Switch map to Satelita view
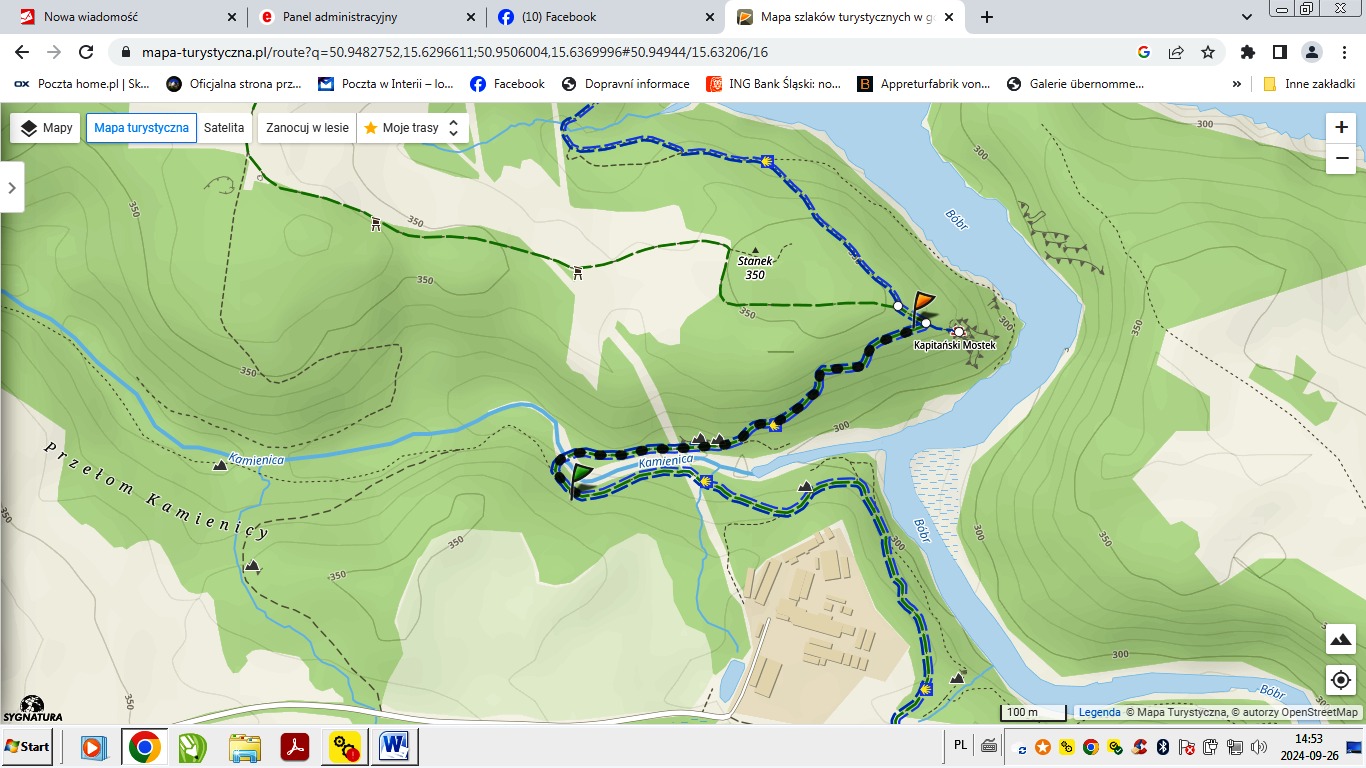The height and width of the screenshot is (768, 1366). coord(224,128)
